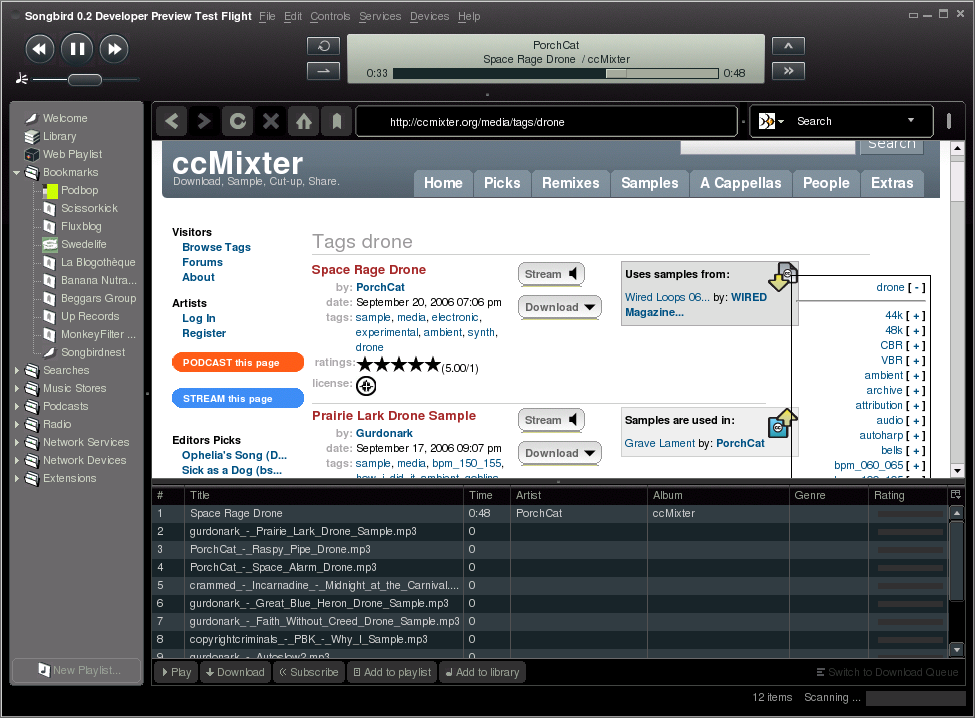
Task: Stop loading the page with the X icon
Action: pyautogui.click(x=270, y=121)
